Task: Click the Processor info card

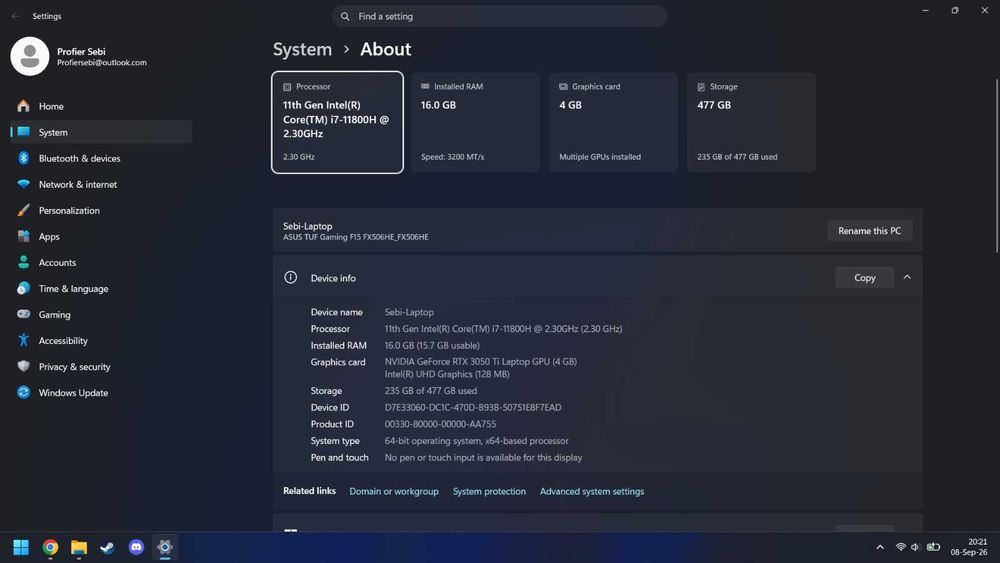Action: coord(337,122)
